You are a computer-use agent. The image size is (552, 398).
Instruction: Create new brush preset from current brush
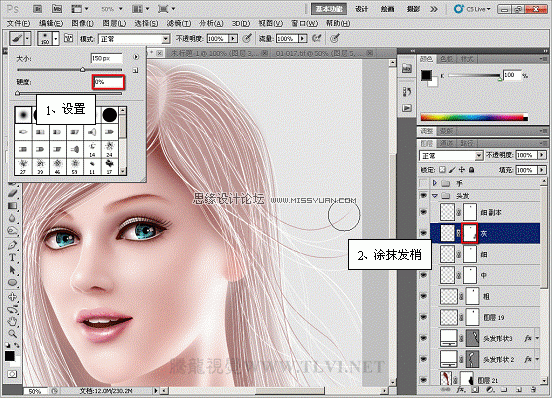pyautogui.click(x=136, y=70)
